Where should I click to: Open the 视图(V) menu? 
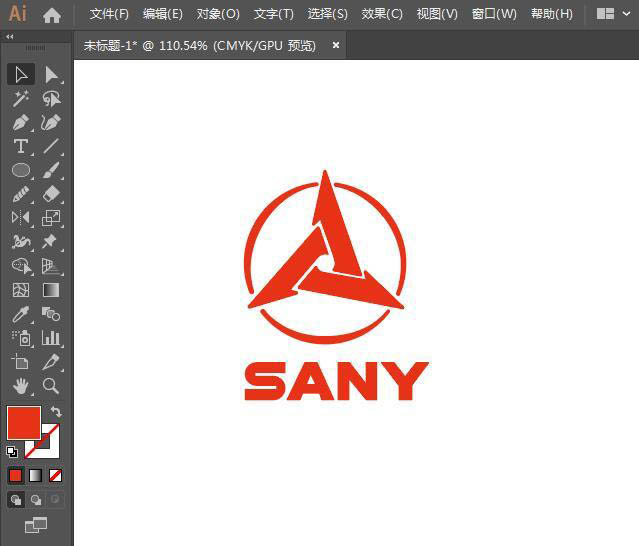click(437, 14)
